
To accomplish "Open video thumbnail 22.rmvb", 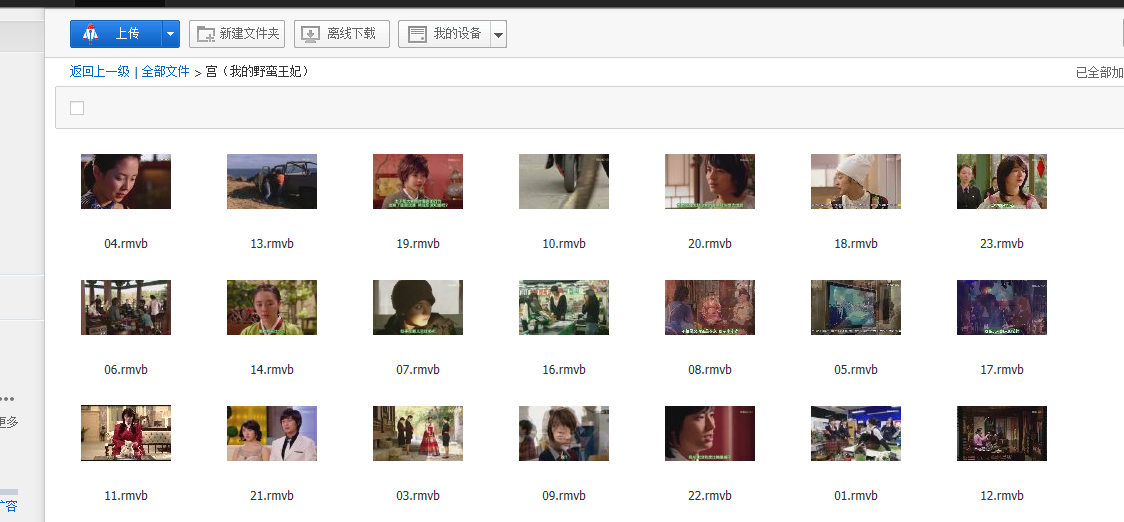I will (x=710, y=433).
